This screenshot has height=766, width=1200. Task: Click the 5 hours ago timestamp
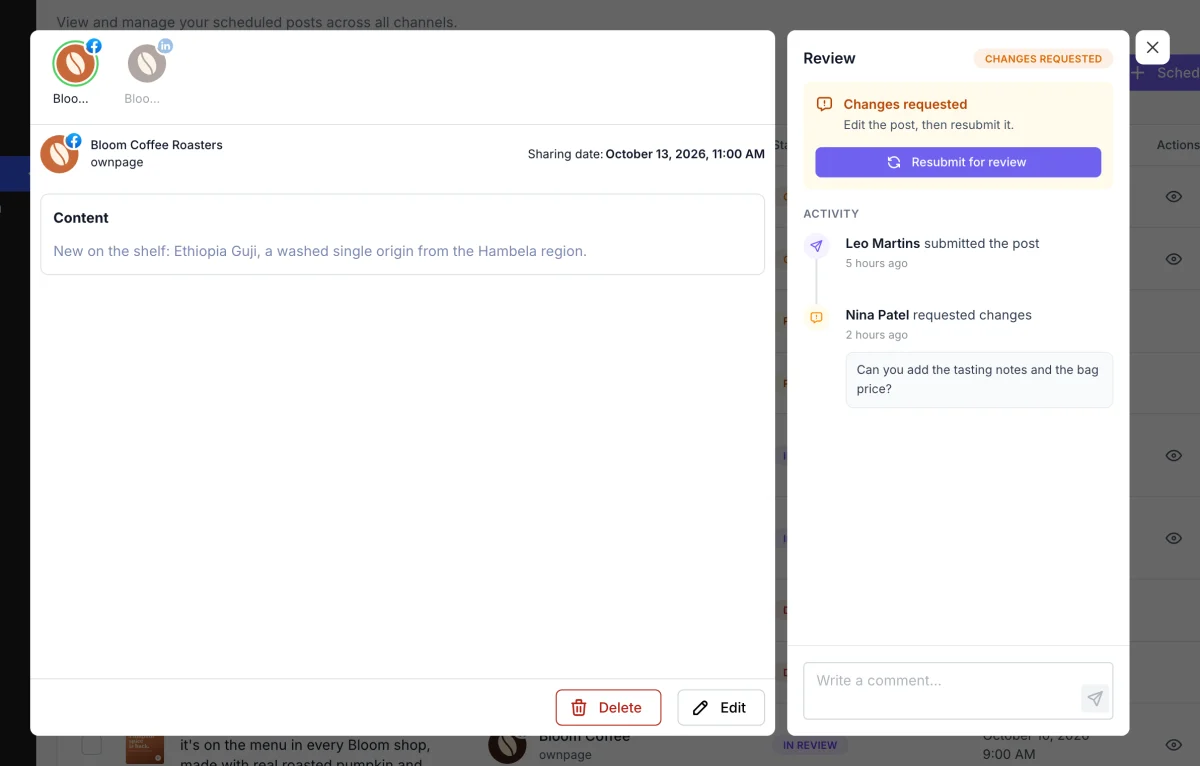pos(876,263)
